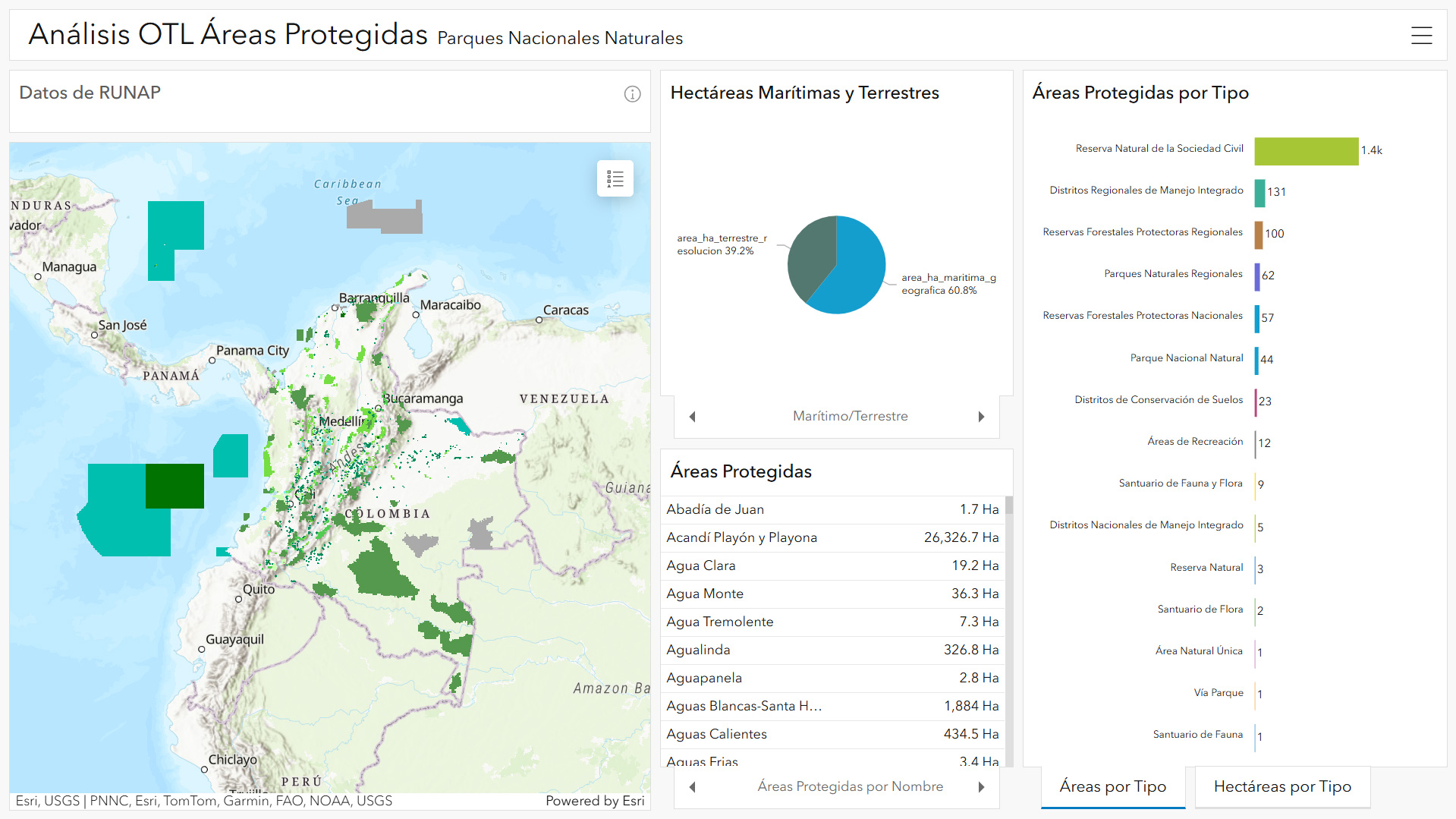Click right arrow beside Áreas Protegidas por Nombre
Image resolution: width=1456 pixels, height=819 pixels.
point(981,787)
